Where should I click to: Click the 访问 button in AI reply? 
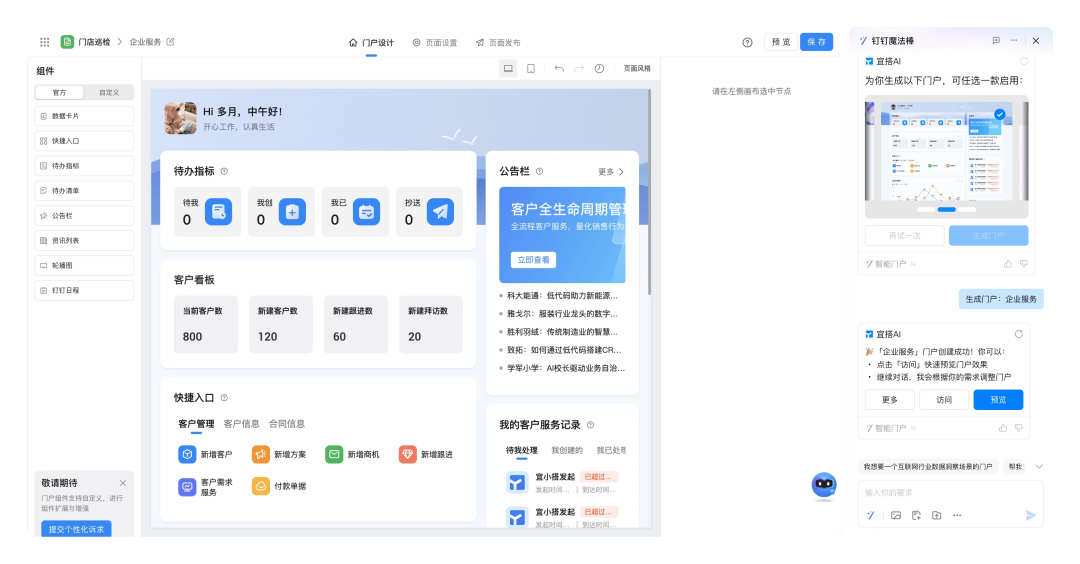click(944, 400)
